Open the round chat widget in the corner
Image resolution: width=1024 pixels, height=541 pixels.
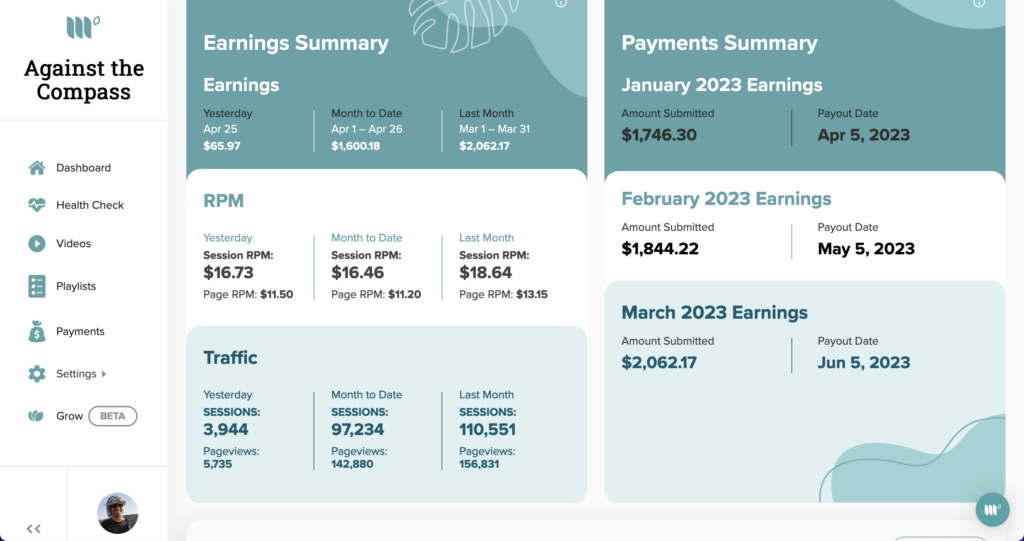pyautogui.click(x=992, y=509)
